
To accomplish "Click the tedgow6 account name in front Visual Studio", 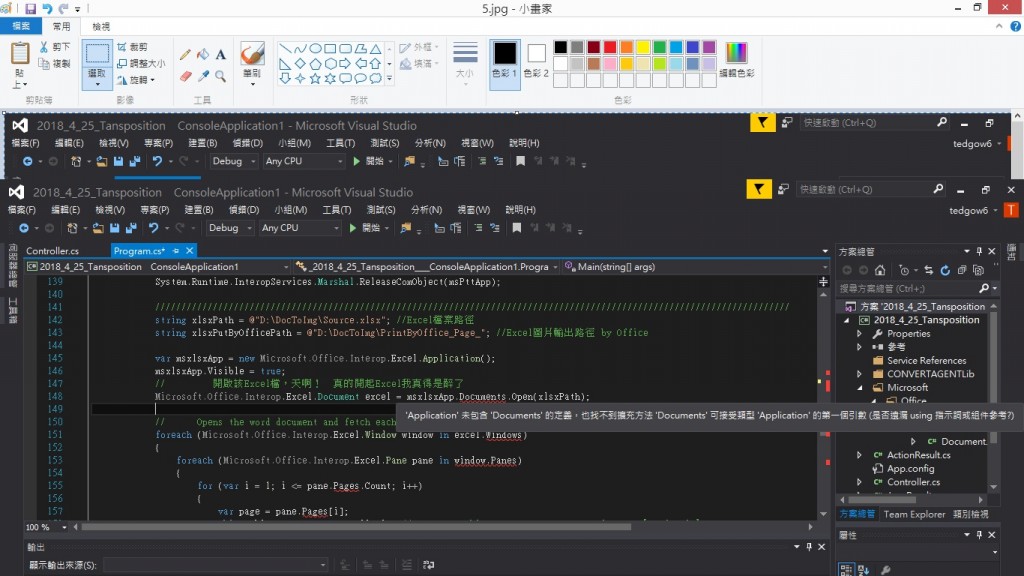I will pos(968,210).
